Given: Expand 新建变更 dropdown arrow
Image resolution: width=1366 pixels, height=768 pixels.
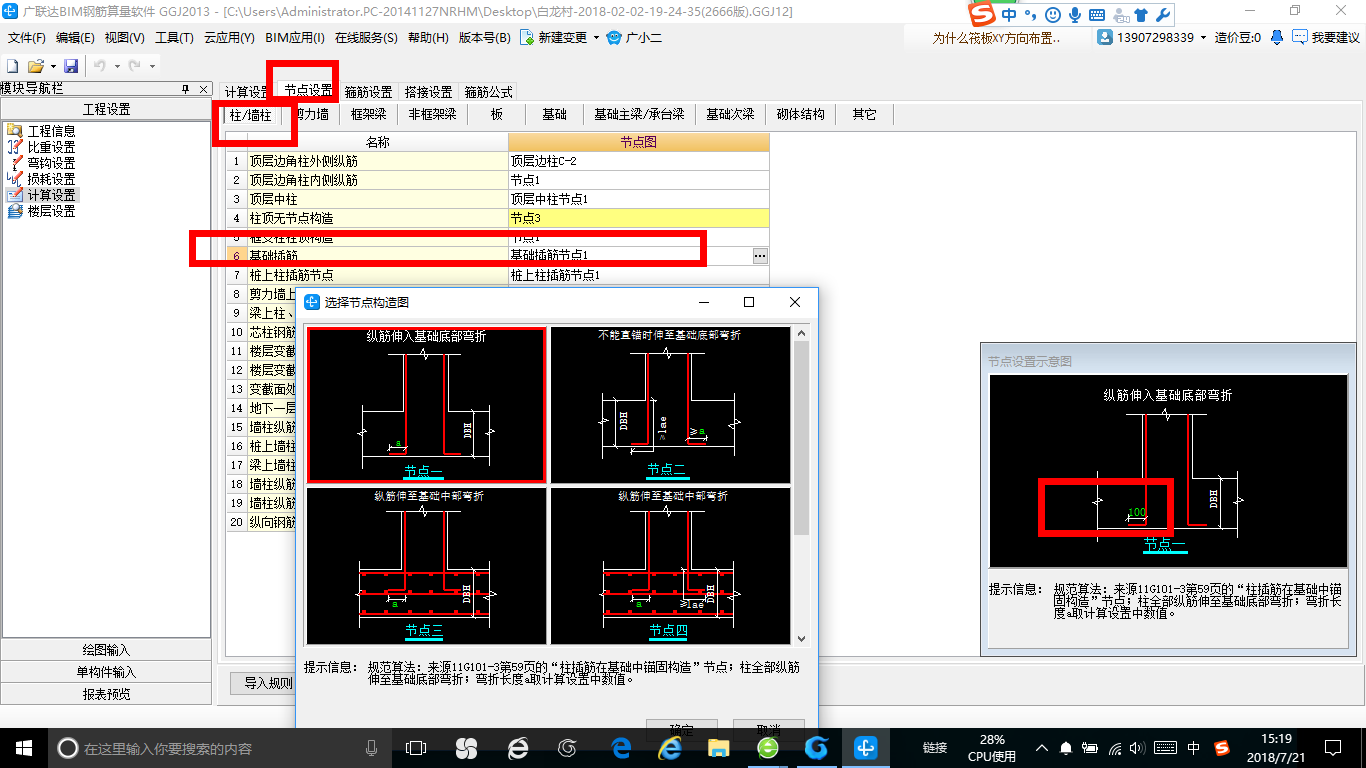Looking at the screenshot, I should (596, 38).
